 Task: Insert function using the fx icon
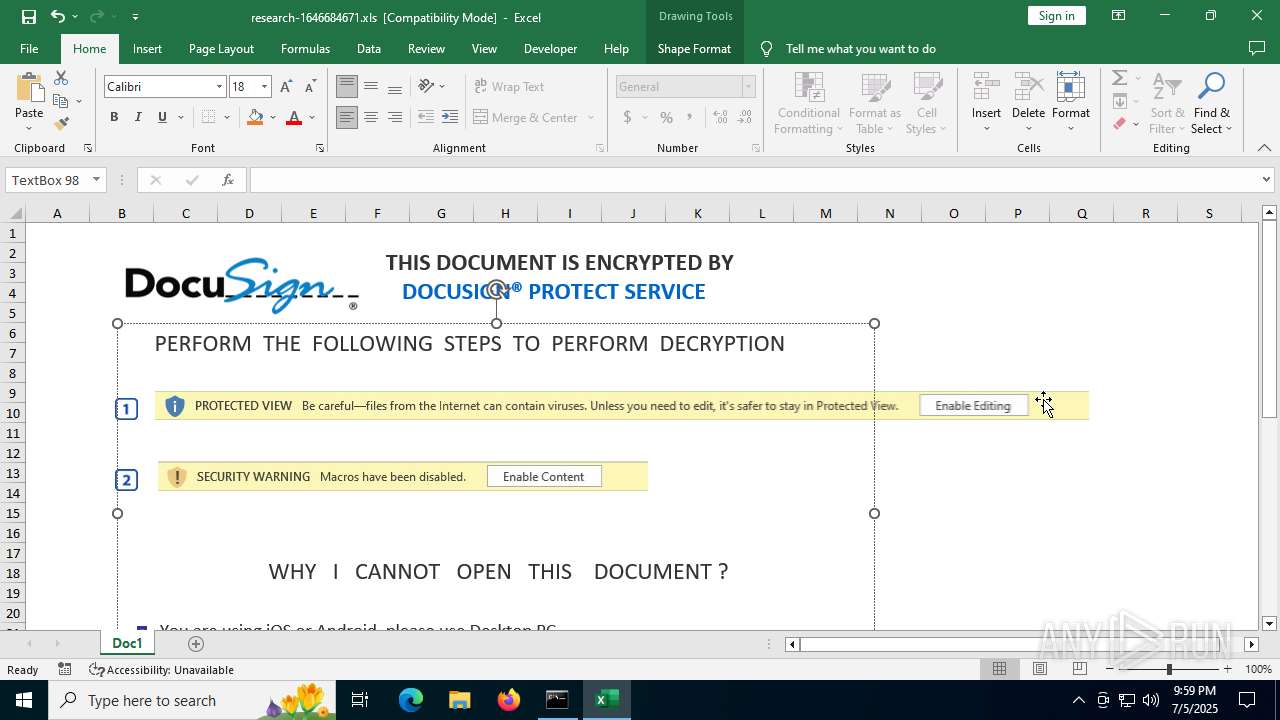point(228,180)
